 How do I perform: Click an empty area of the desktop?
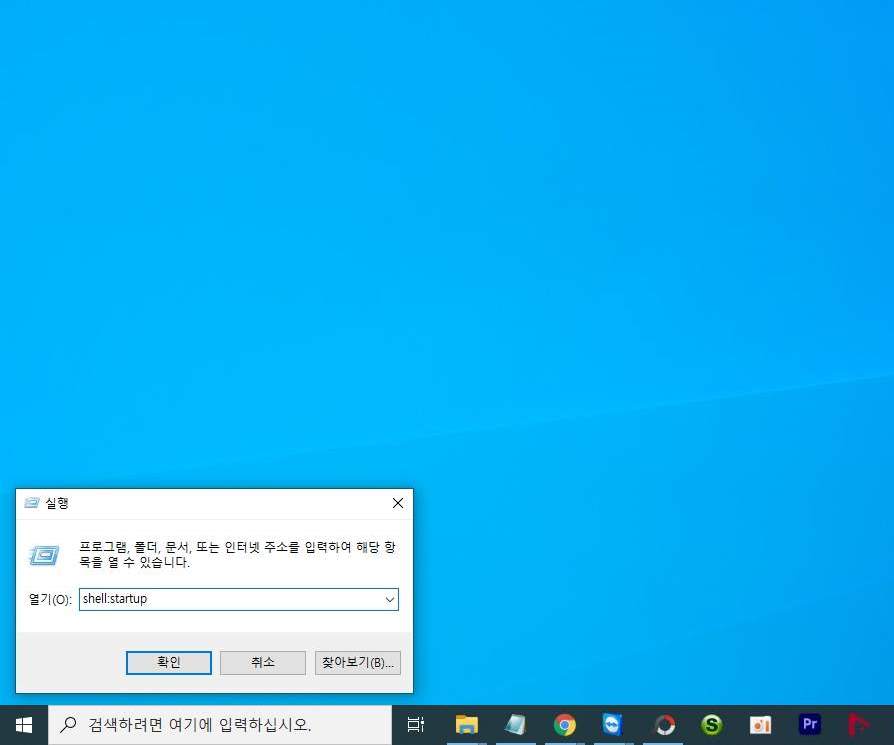(x=600, y=250)
